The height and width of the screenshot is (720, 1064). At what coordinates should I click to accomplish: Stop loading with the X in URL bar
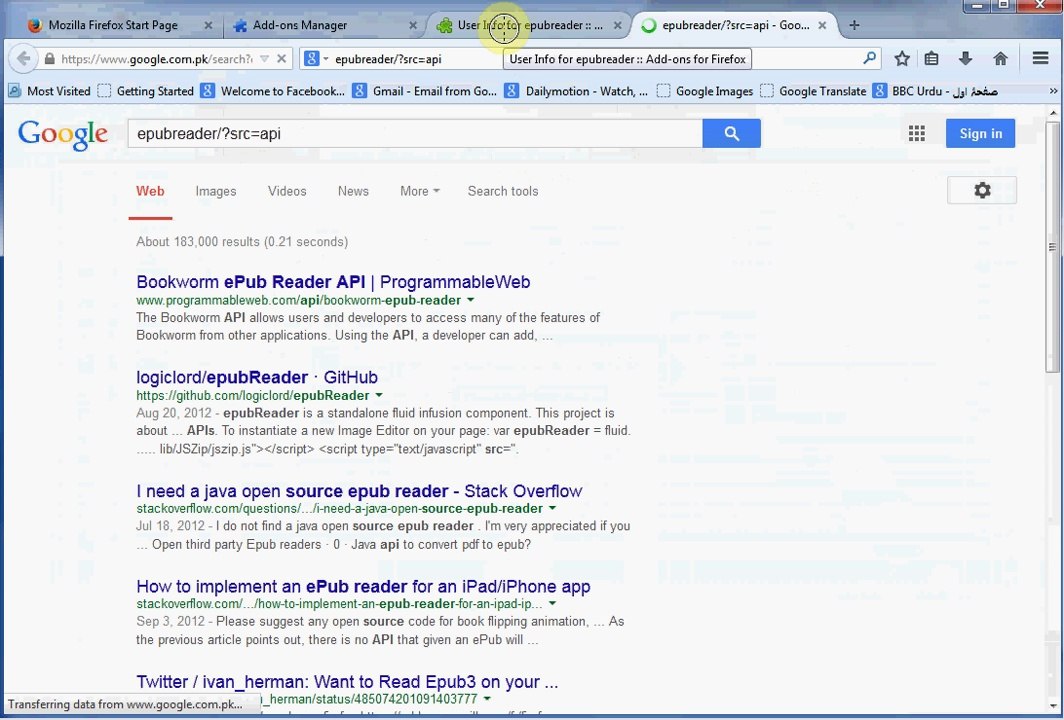pos(281,59)
